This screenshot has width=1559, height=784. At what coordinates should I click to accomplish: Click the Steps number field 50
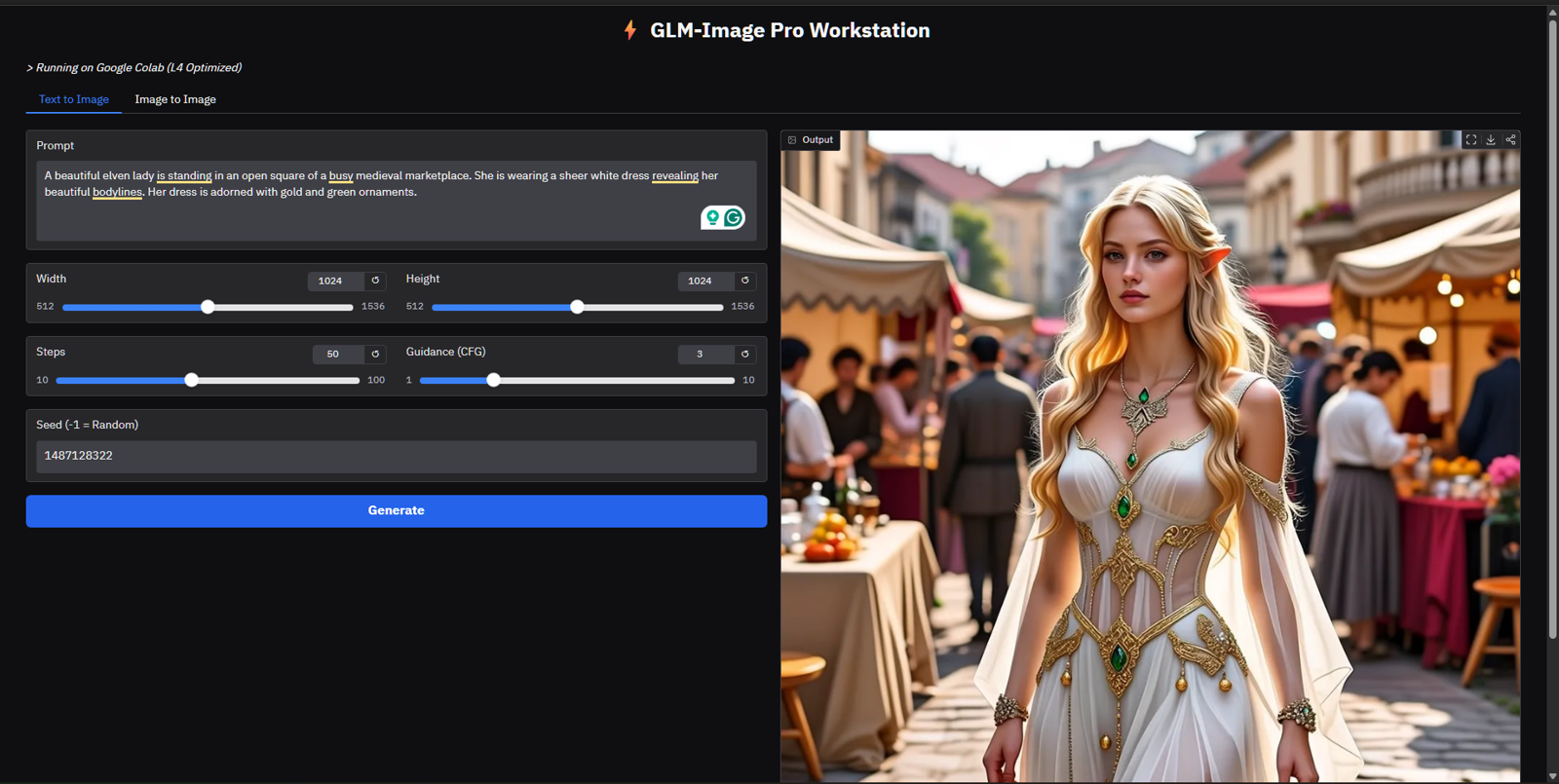tap(338, 354)
